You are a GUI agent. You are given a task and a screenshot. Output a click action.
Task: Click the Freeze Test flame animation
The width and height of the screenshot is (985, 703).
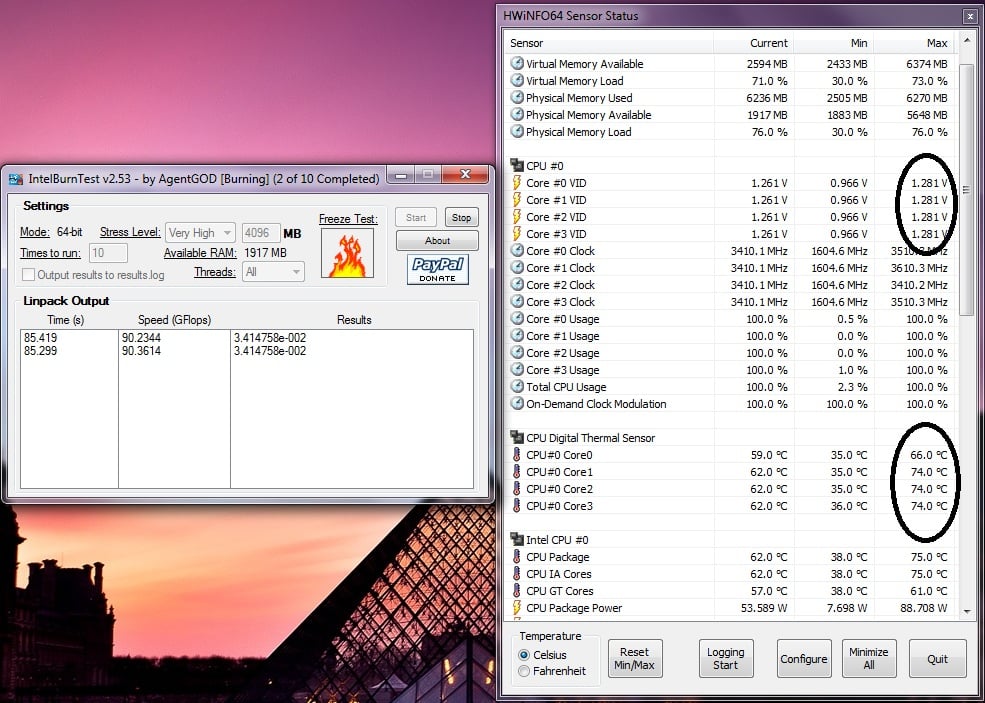click(347, 253)
